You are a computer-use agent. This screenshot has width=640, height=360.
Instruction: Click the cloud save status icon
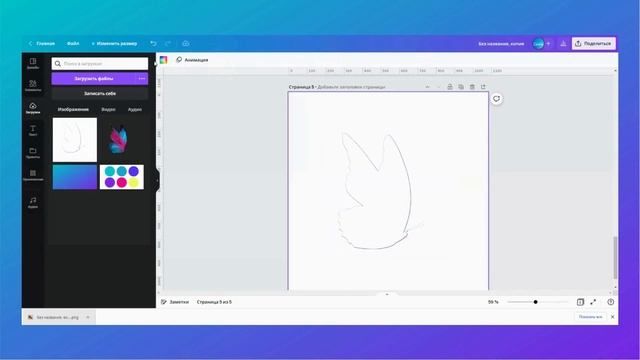185,43
